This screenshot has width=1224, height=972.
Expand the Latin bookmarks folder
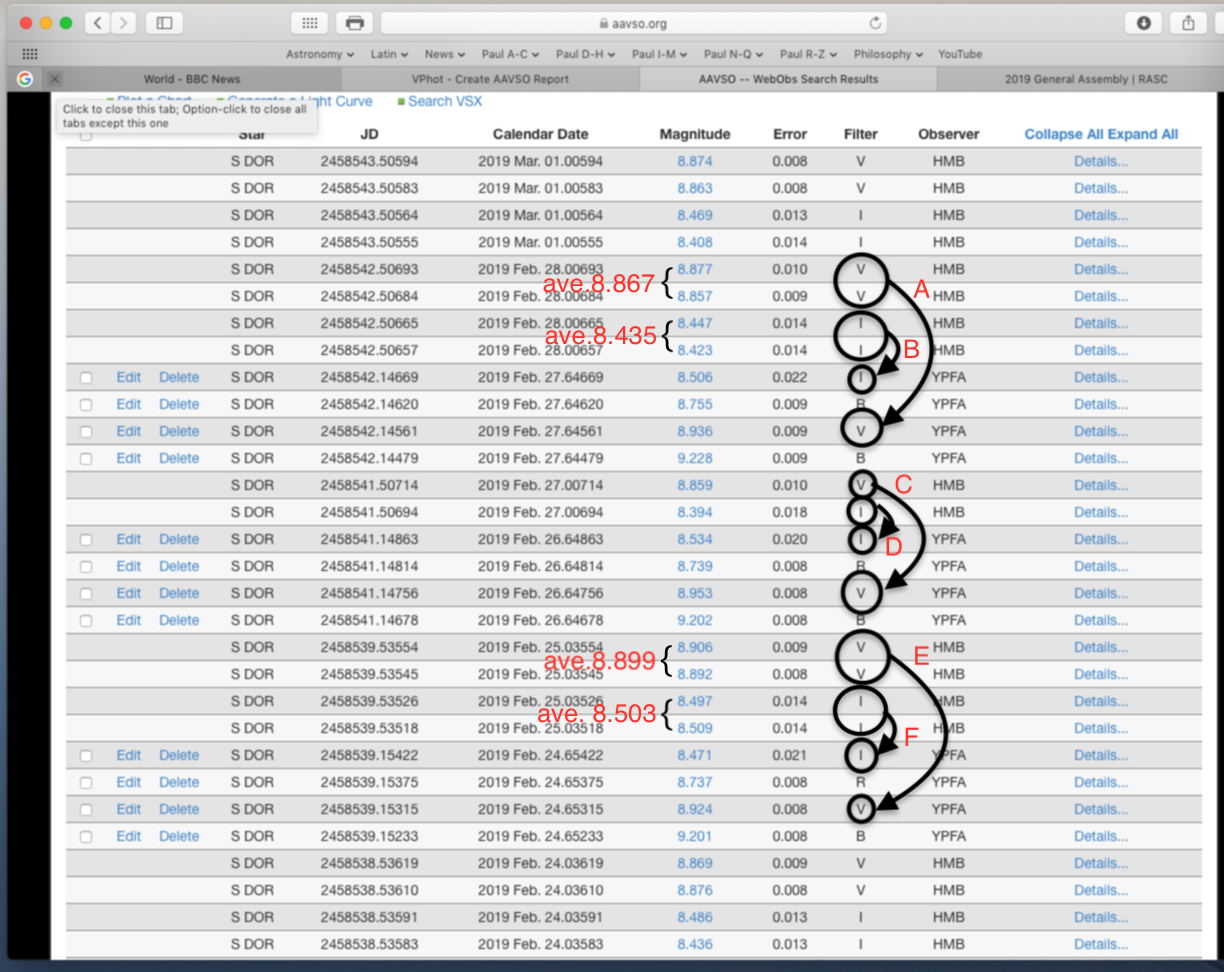click(x=389, y=54)
